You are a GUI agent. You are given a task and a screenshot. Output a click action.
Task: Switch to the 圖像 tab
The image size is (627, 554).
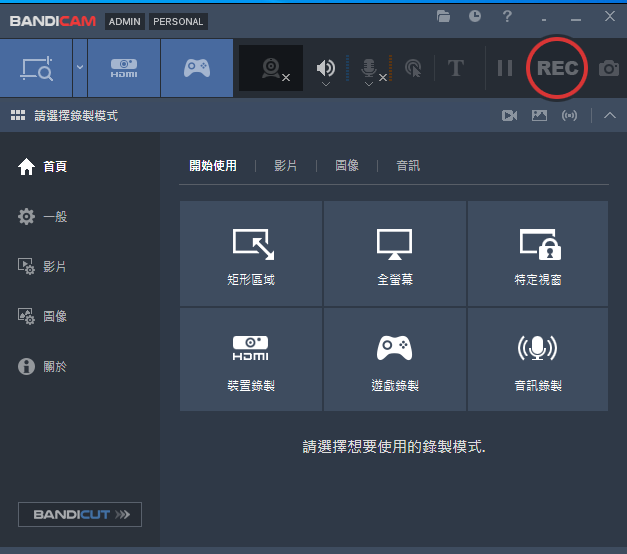347,166
